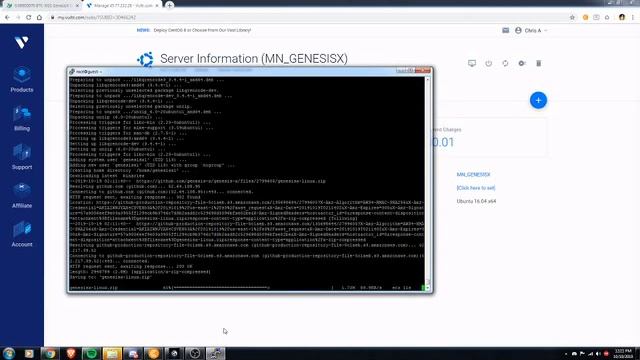Screen dimensions: 640x360
Task: Open the Chrome three-dot menu
Action: click(633, 18)
